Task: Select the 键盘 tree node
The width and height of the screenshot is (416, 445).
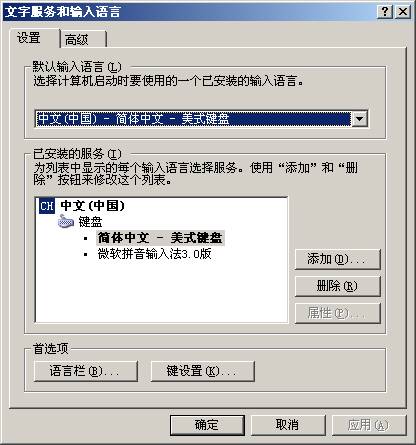Action: coord(90,222)
